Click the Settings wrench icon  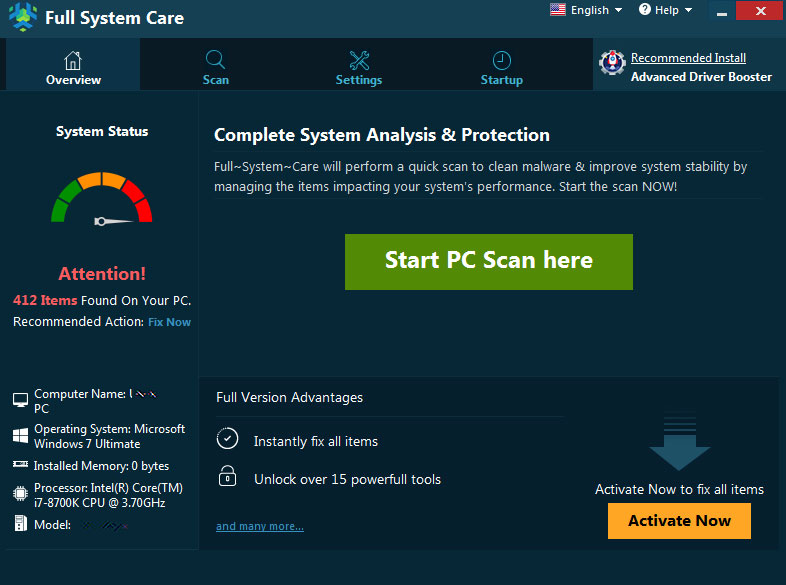tap(359, 60)
